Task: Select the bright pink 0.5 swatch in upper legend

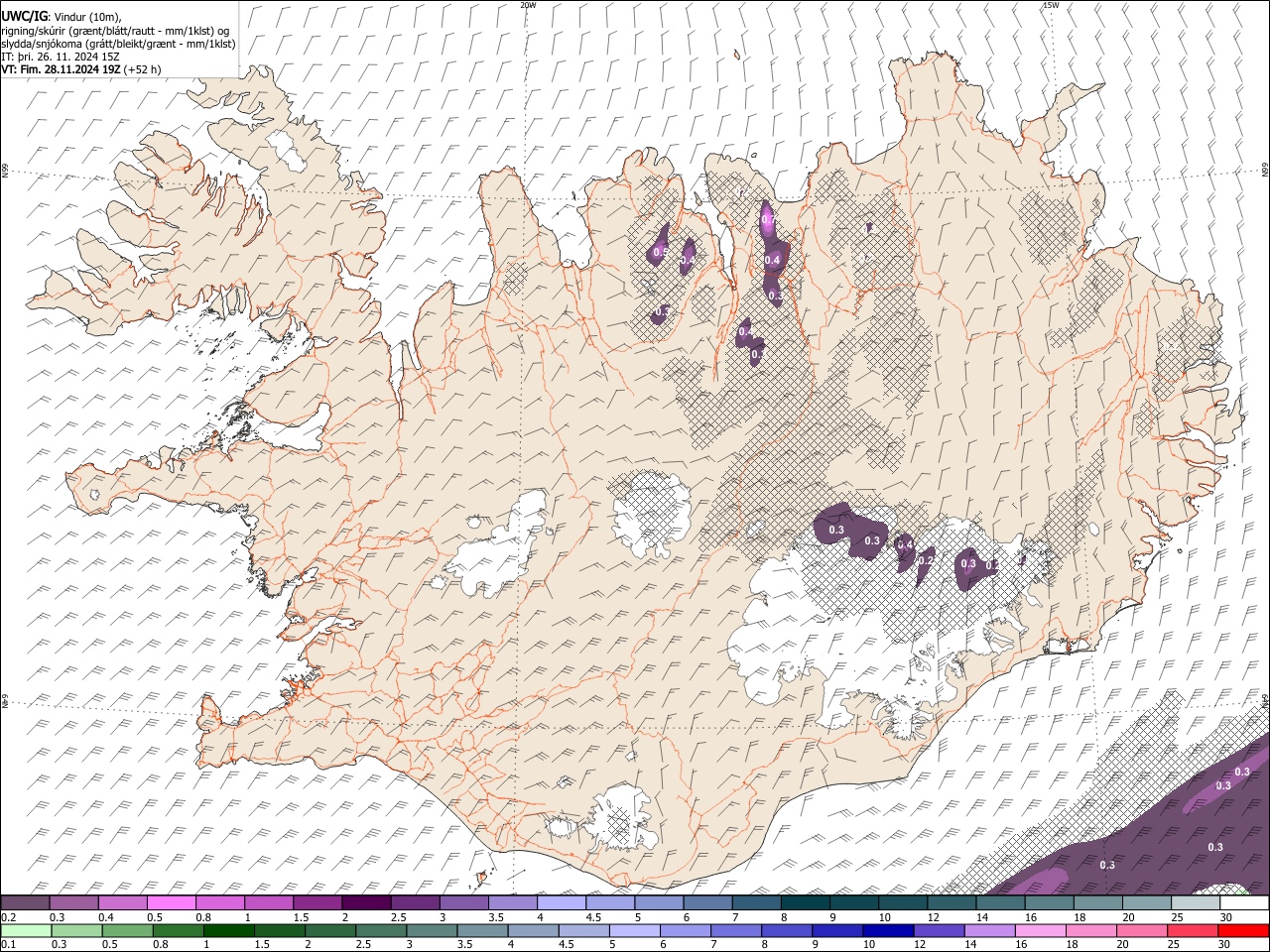Action: click(171, 903)
